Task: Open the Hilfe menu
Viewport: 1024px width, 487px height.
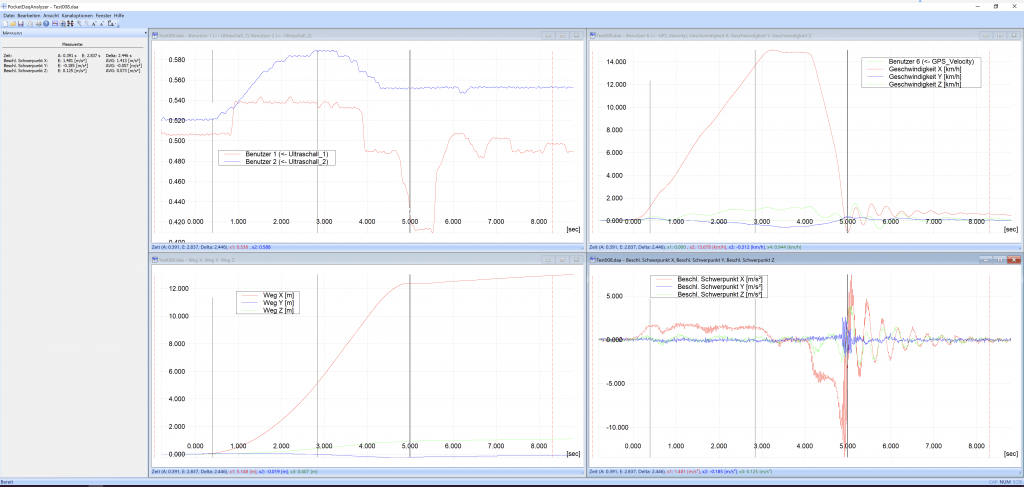Action: pyautogui.click(x=119, y=16)
